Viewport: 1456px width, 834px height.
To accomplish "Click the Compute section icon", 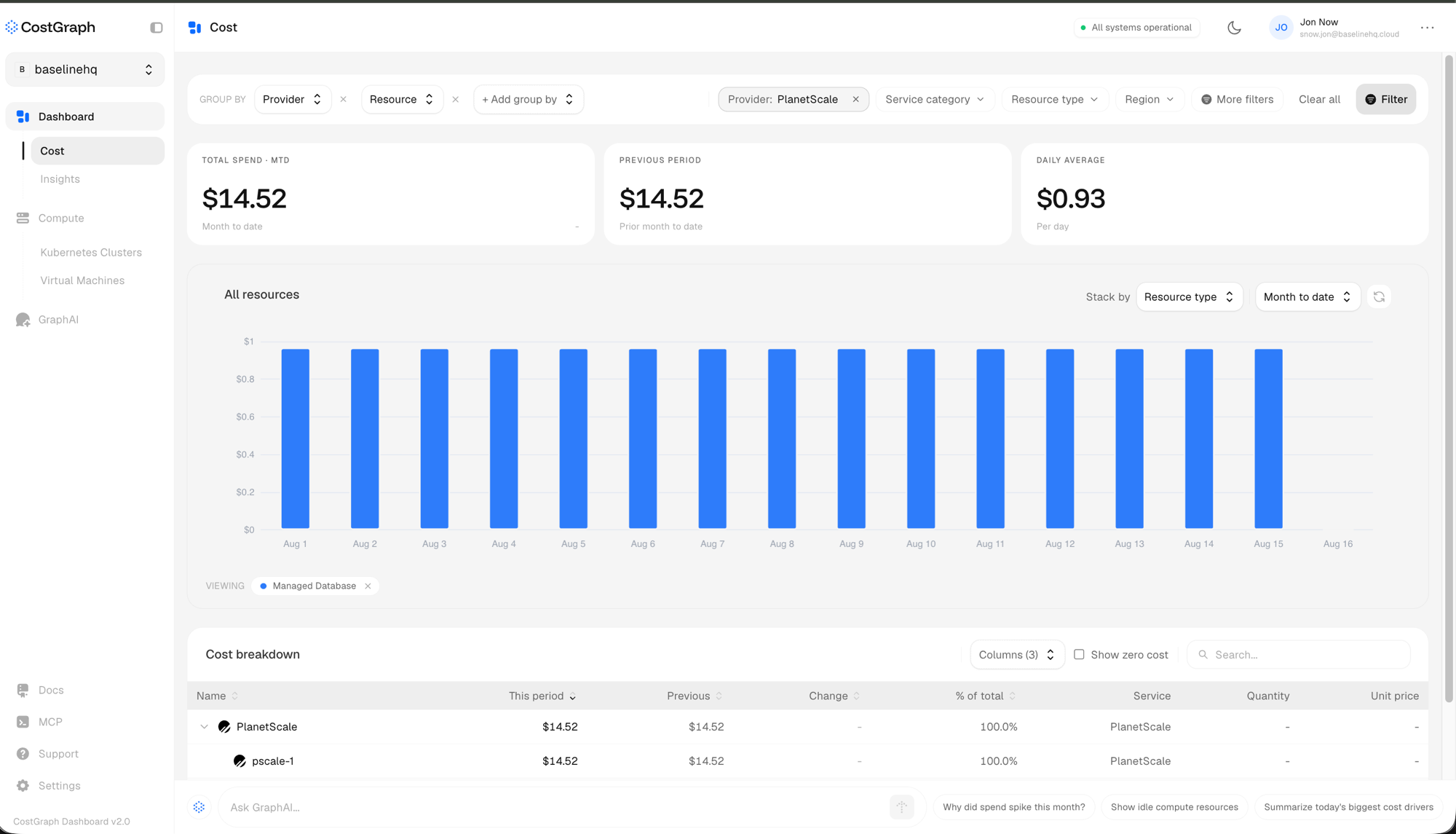I will pyautogui.click(x=23, y=219).
